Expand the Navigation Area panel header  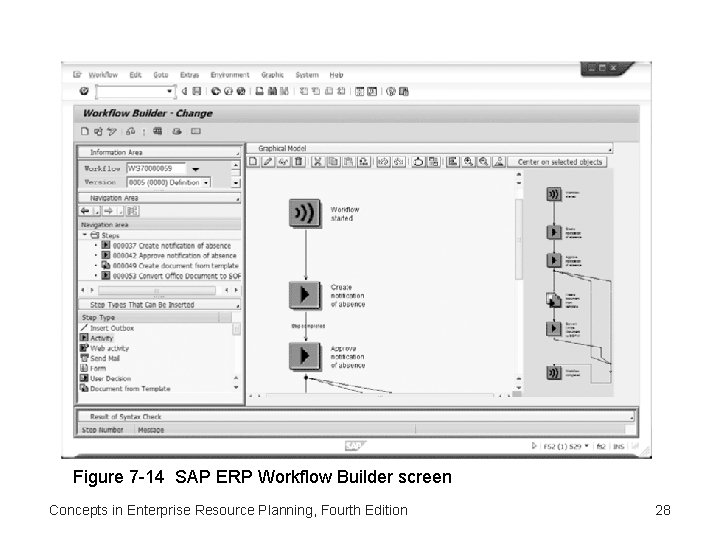159,198
